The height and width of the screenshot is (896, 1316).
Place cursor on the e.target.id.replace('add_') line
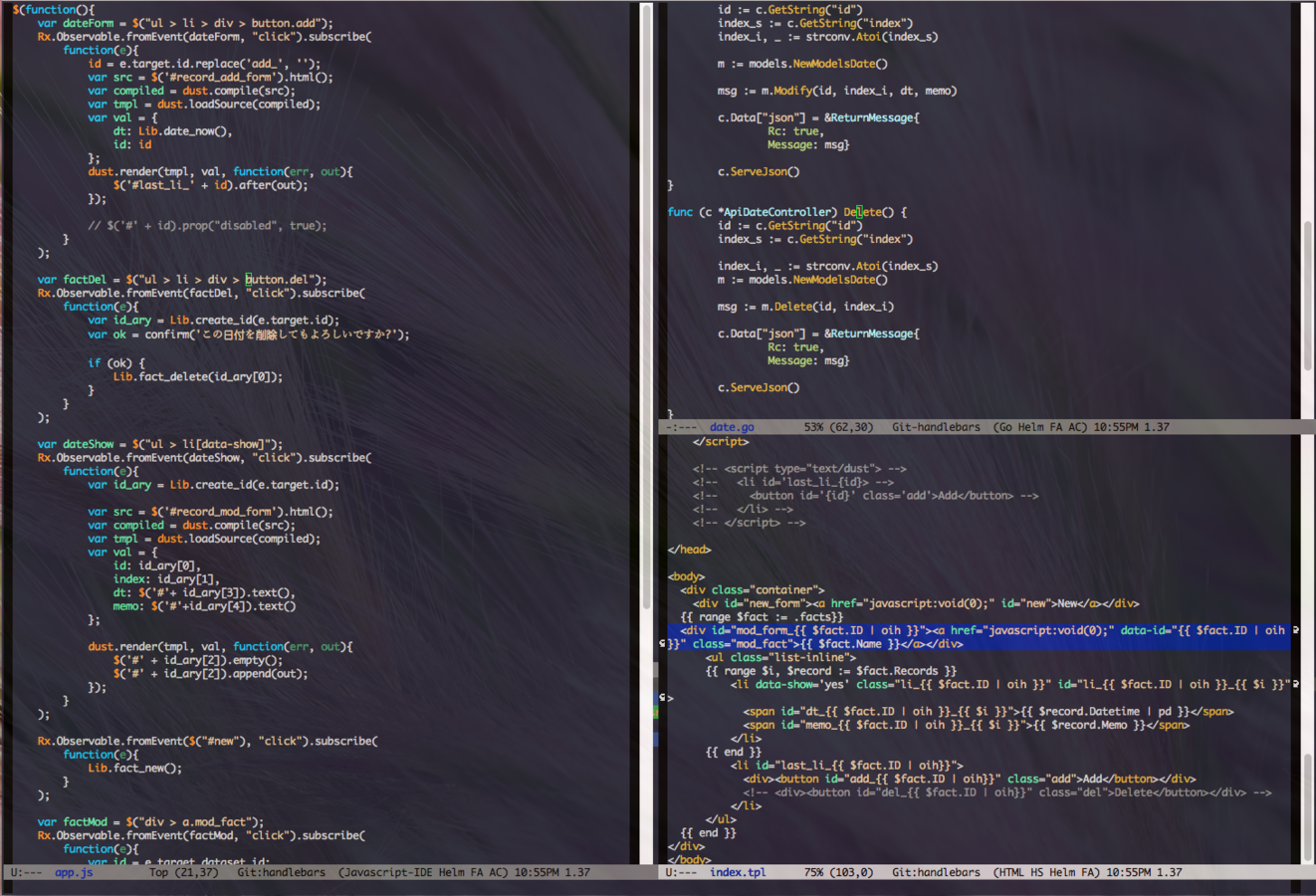point(204,64)
